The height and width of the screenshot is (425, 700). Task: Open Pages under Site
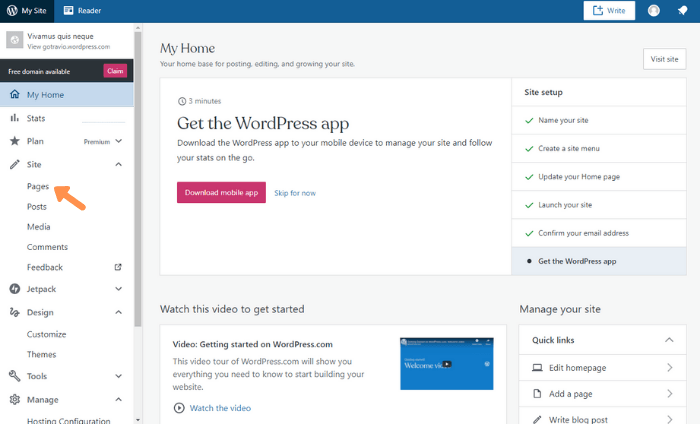point(38,187)
